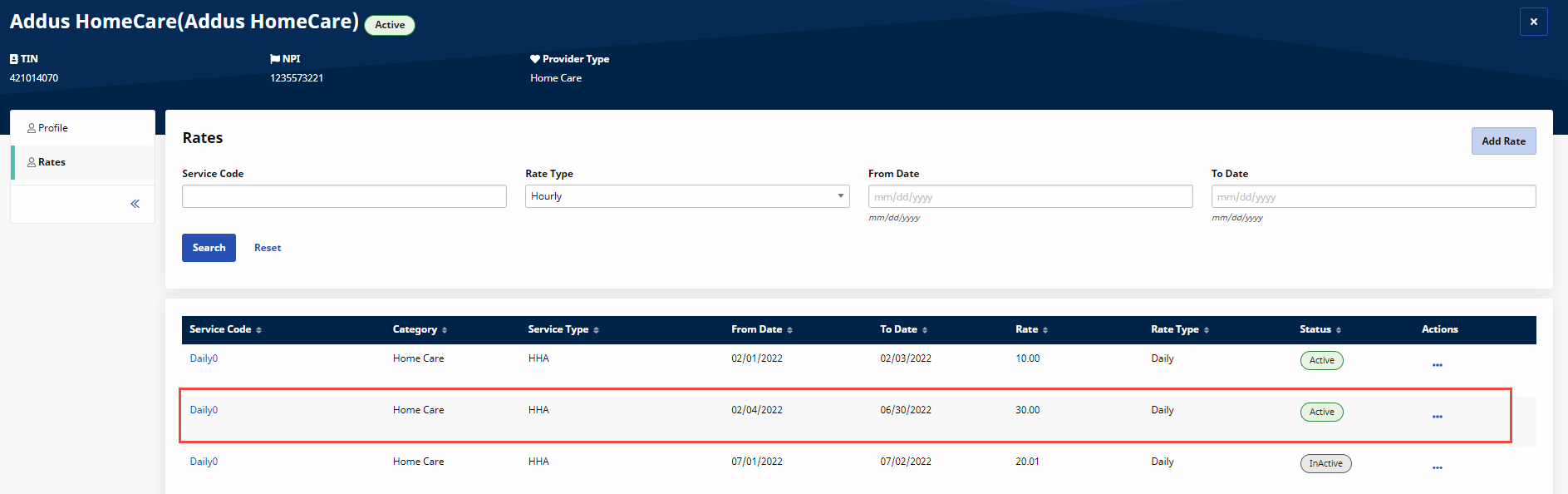Viewport: 1568px width, 494px height.
Task: Click Active status badge in 30.00 row
Action: click(x=1321, y=412)
